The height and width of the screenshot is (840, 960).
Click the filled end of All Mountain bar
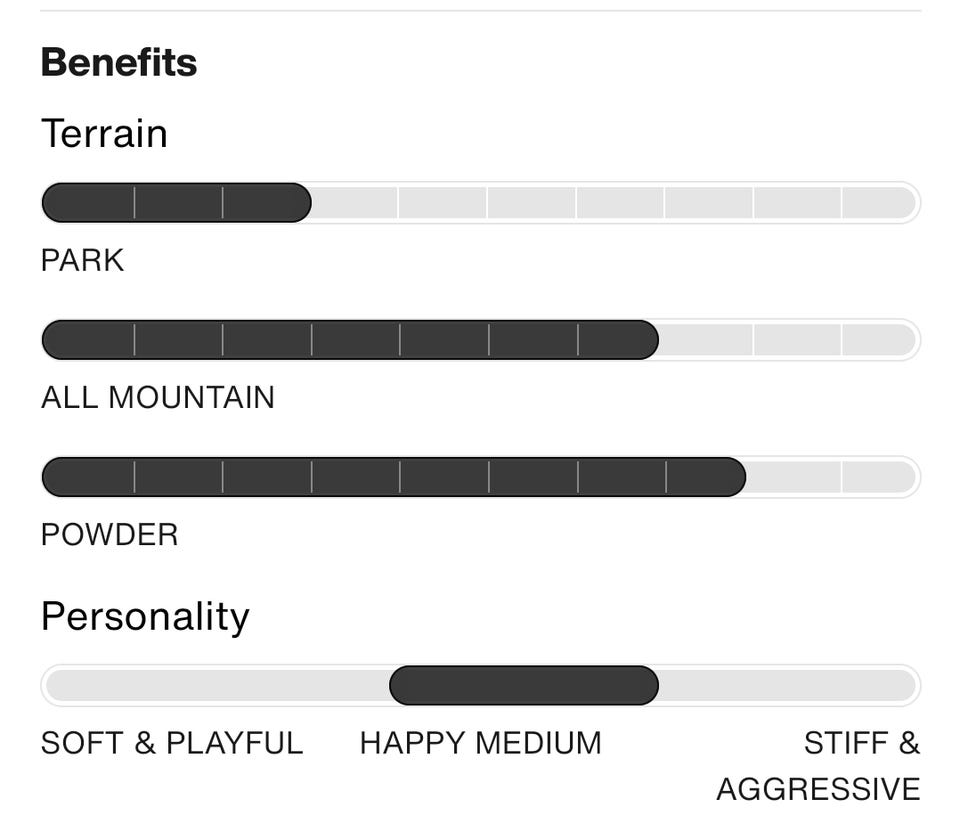(618, 340)
